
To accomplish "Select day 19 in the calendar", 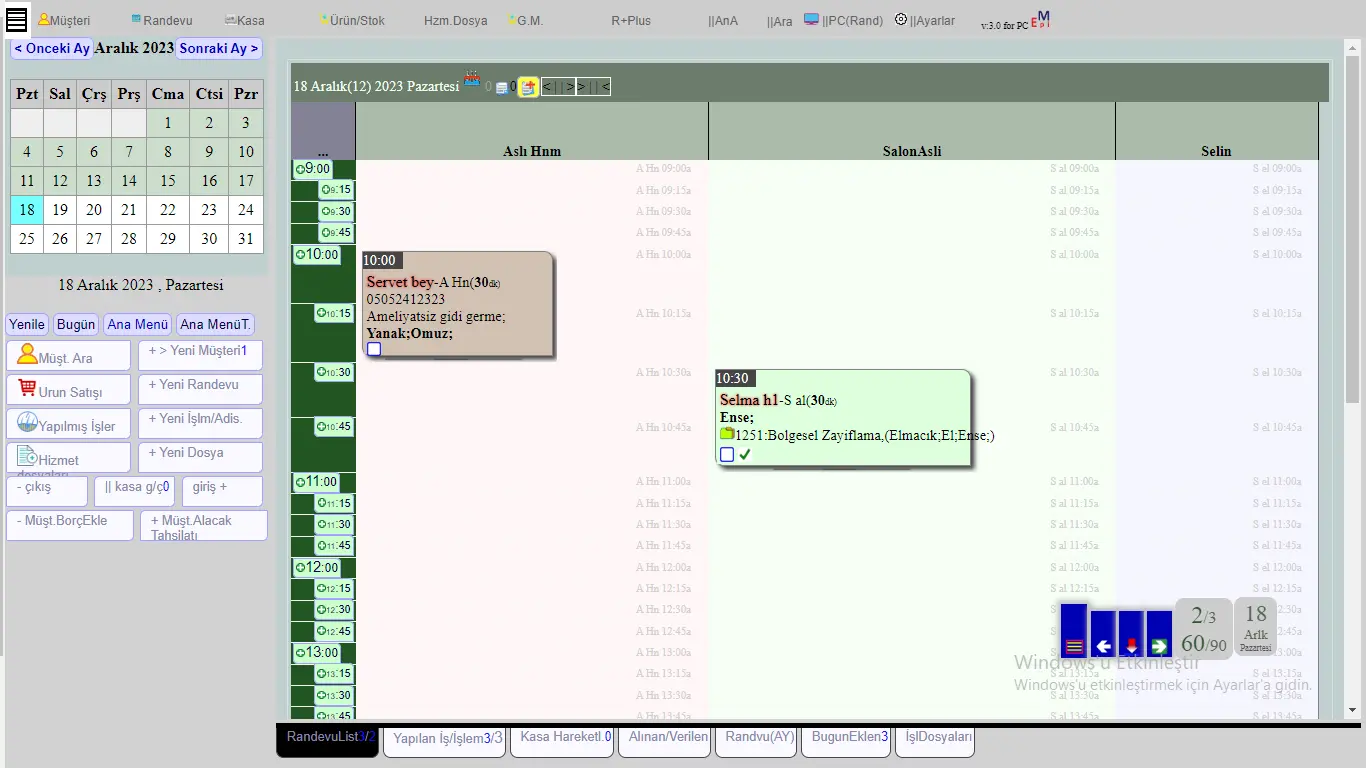I will tap(60, 210).
